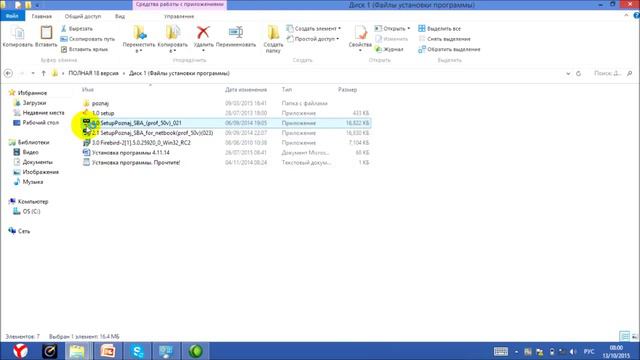Click the volume icon in system tray
The image size is (640, 360).
pos(573,351)
